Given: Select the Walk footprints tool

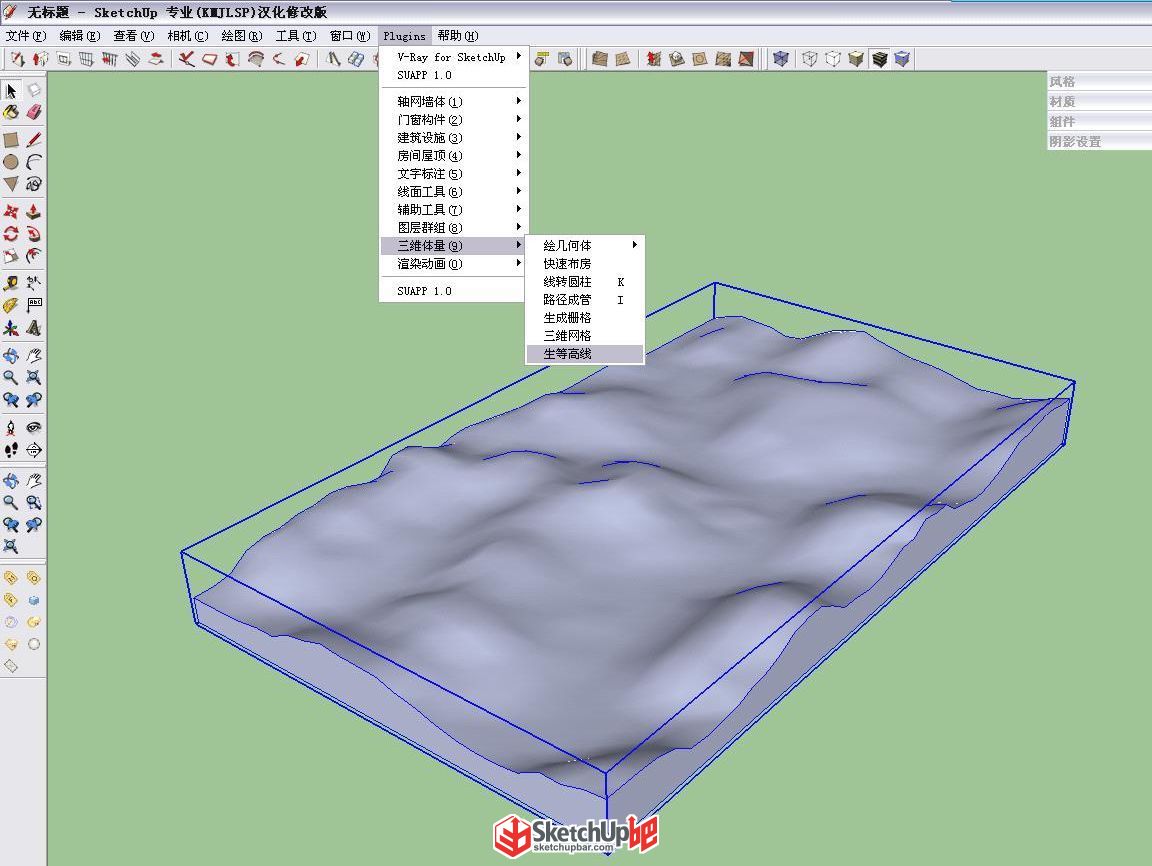Looking at the screenshot, I should pos(11,450).
